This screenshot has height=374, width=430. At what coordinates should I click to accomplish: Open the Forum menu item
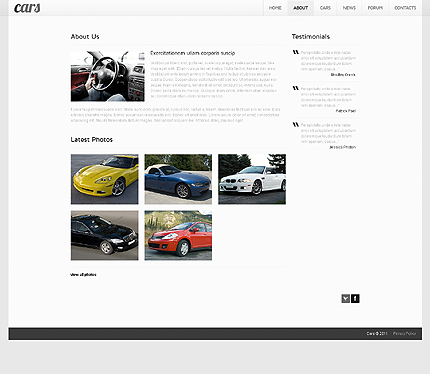click(x=375, y=8)
